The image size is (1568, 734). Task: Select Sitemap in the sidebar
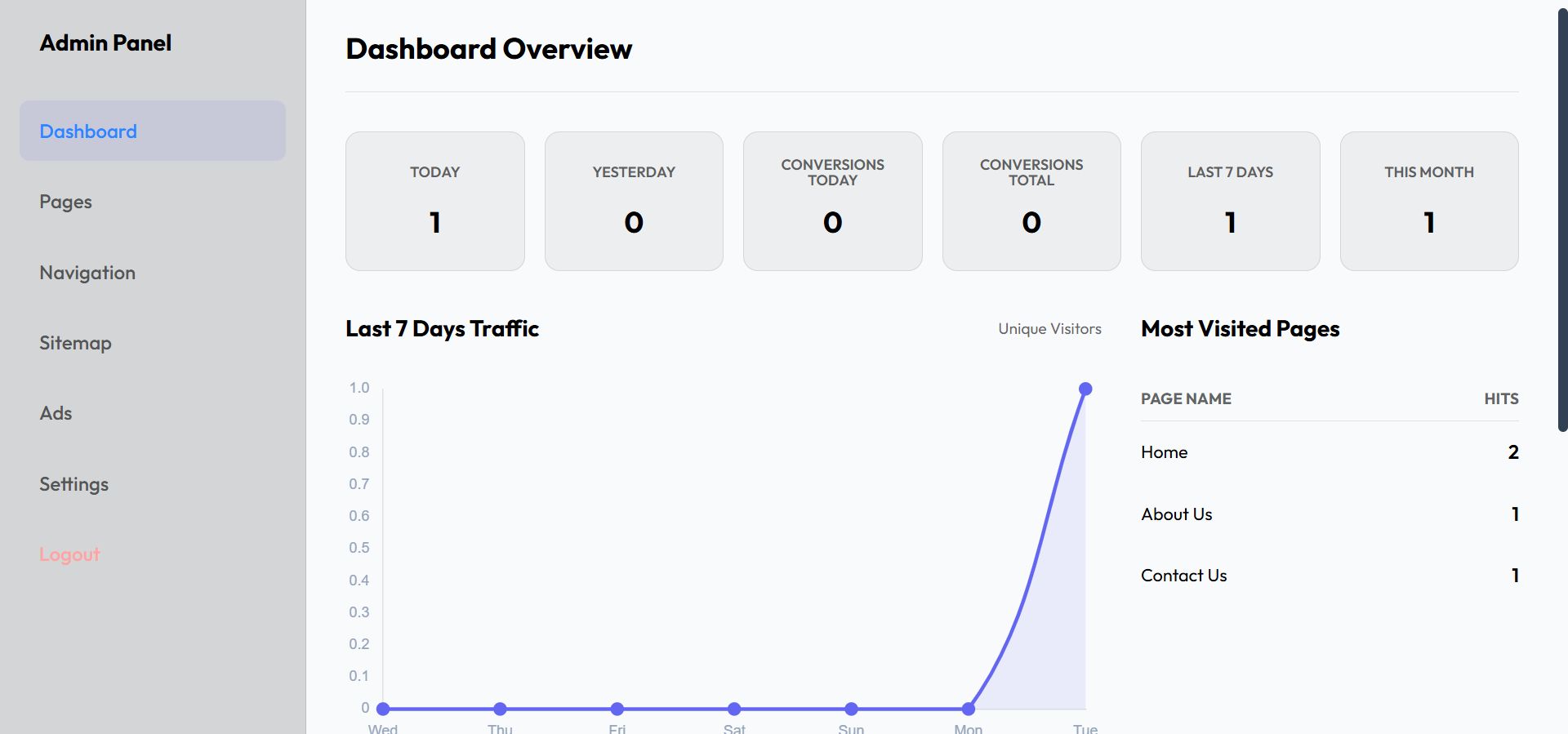(75, 343)
